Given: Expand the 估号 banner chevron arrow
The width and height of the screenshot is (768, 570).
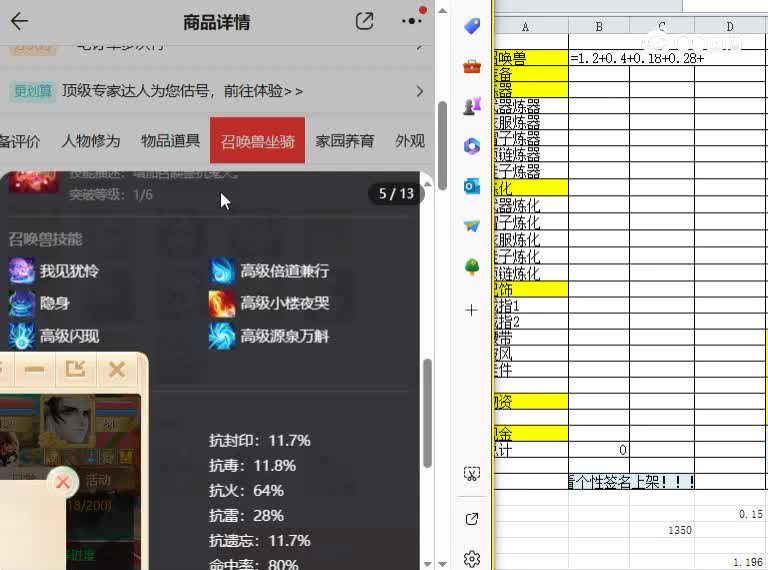Looking at the screenshot, I should point(419,91).
